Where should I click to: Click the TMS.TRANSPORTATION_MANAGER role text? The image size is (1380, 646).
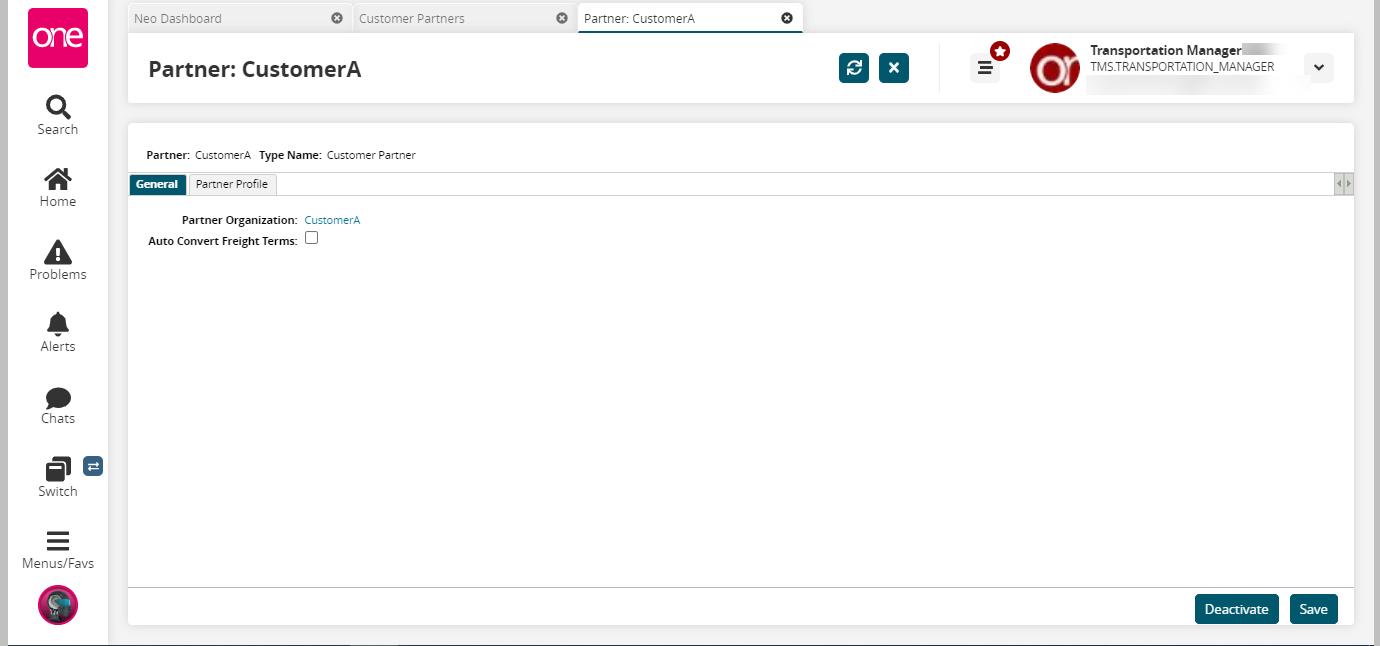[1182, 67]
